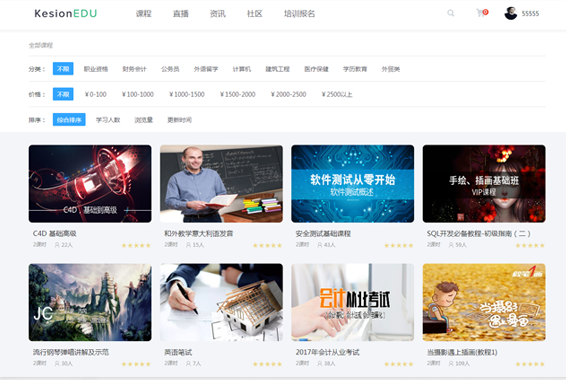Click the 59人 learner count
Screen dimensions: 566x380
pos(458,245)
